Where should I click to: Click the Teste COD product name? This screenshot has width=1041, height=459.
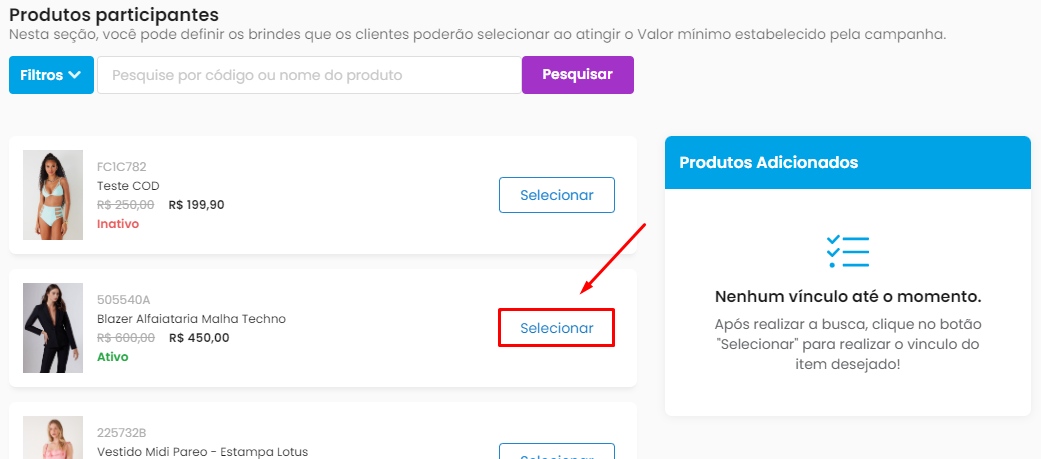tap(128, 186)
